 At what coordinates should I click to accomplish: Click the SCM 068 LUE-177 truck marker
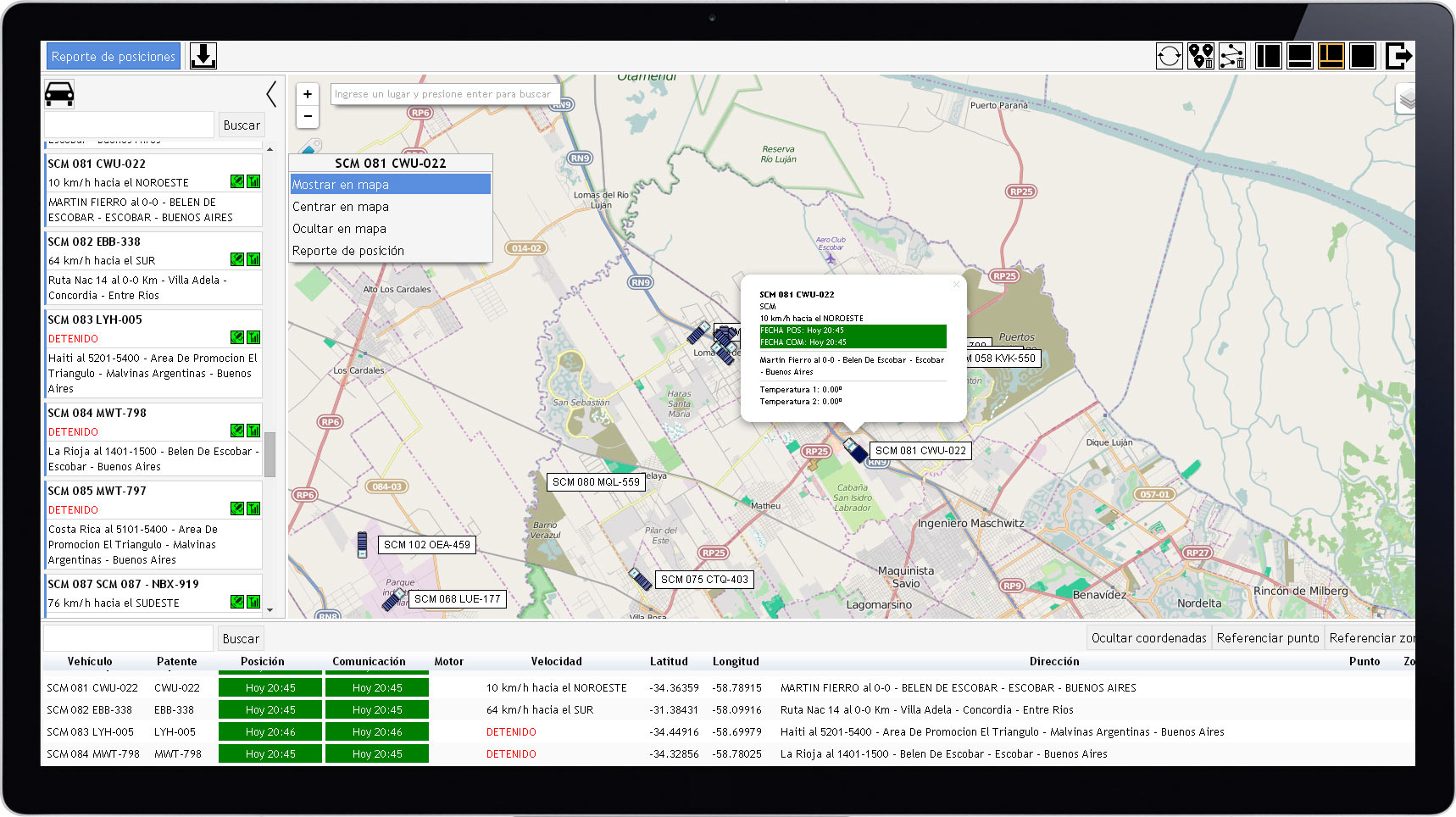[x=392, y=599]
